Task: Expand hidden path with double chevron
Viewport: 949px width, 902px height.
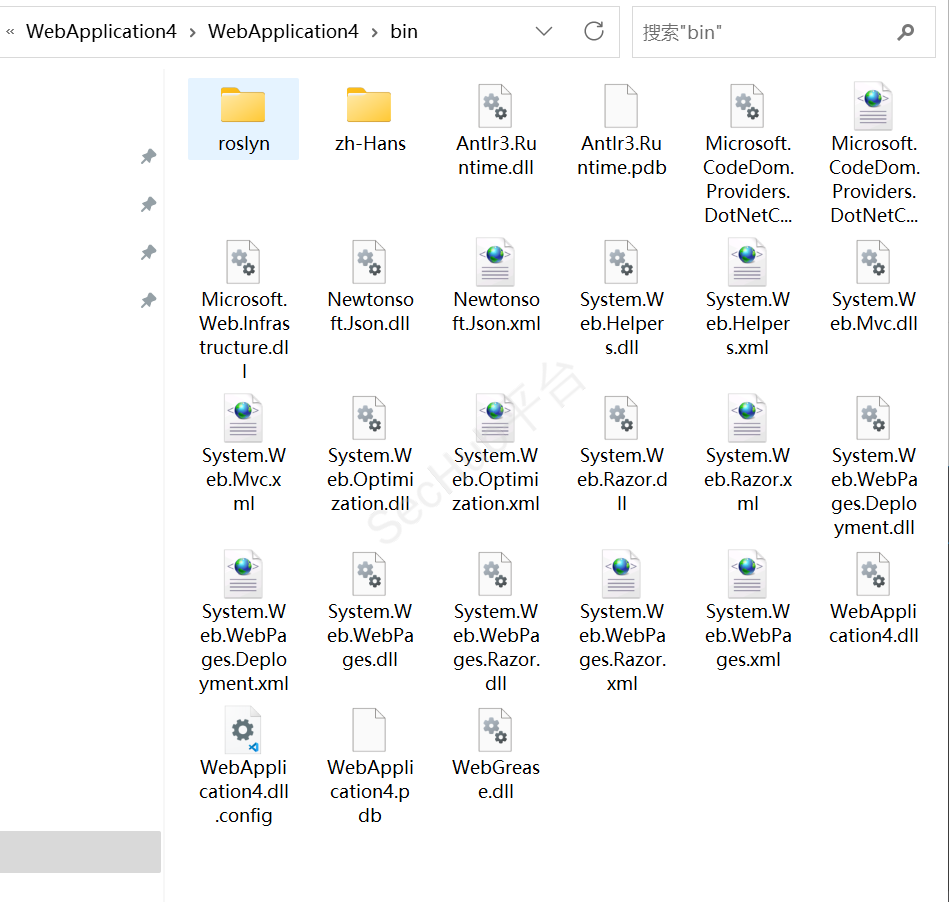Action: (10, 32)
